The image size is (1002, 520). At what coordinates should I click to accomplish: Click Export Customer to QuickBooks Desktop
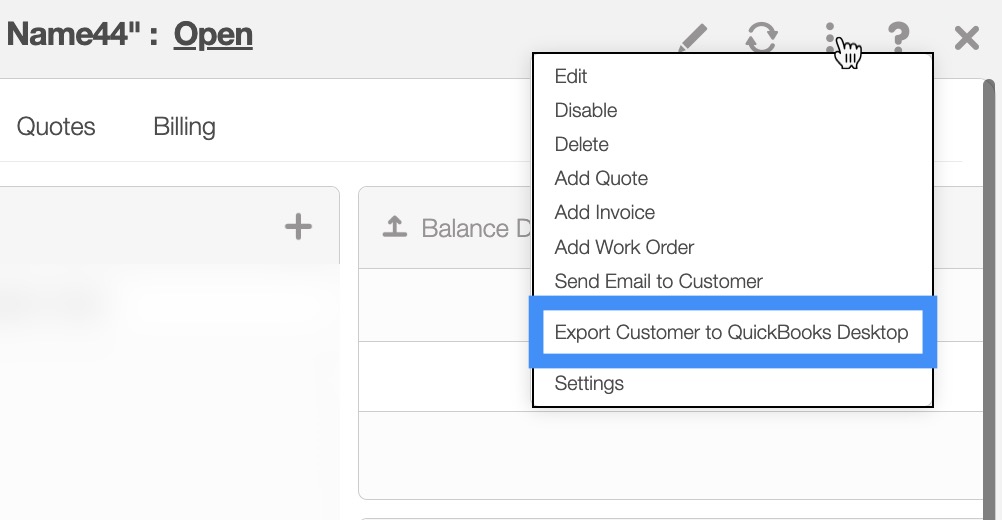click(731, 333)
